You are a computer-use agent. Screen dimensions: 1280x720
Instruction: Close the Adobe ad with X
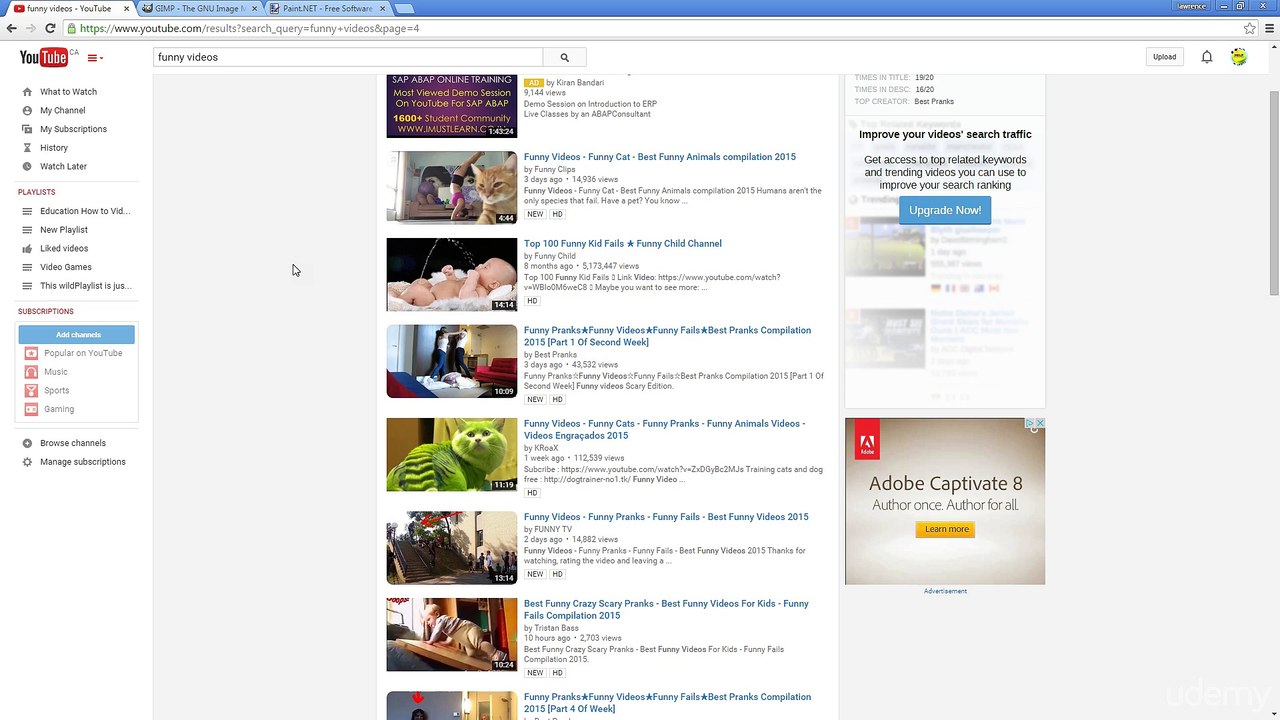1040,424
